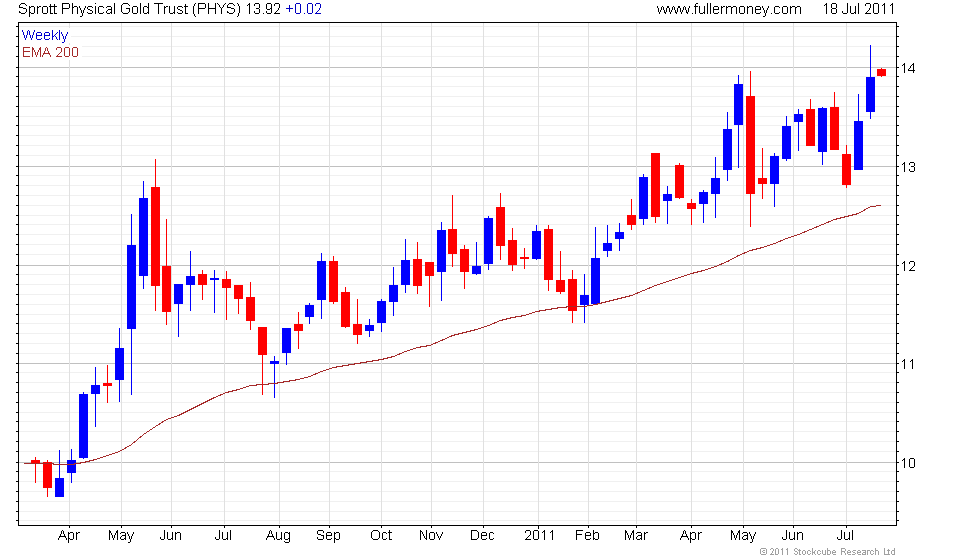Click the Sep x-axis label
980x560 pixels.
(x=328, y=536)
